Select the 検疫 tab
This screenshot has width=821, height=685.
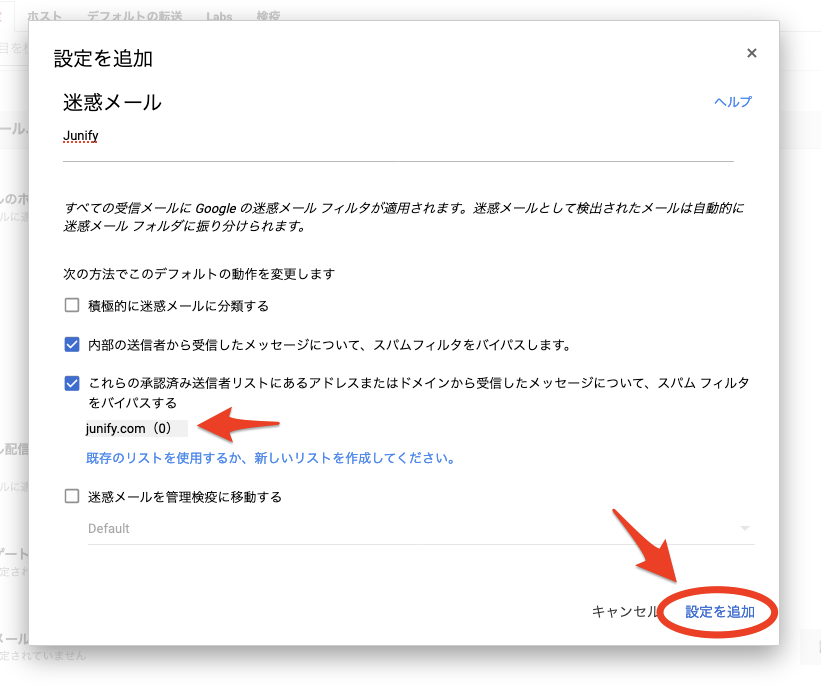coord(268,17)
